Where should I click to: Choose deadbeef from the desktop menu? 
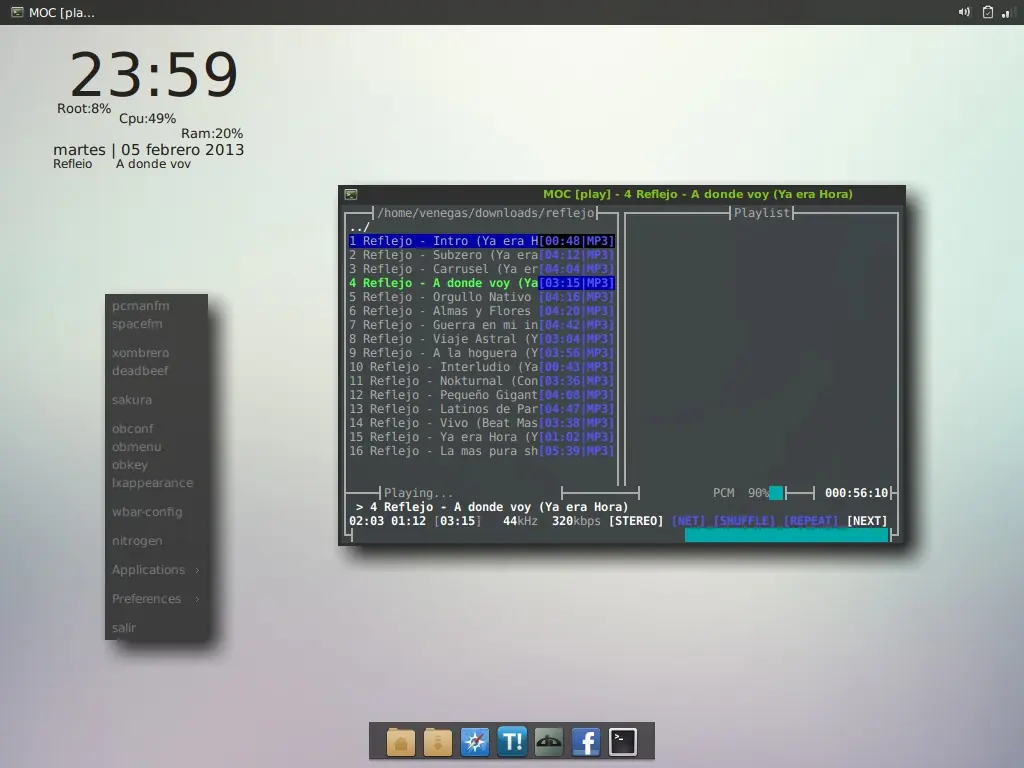tap(140, 371)
